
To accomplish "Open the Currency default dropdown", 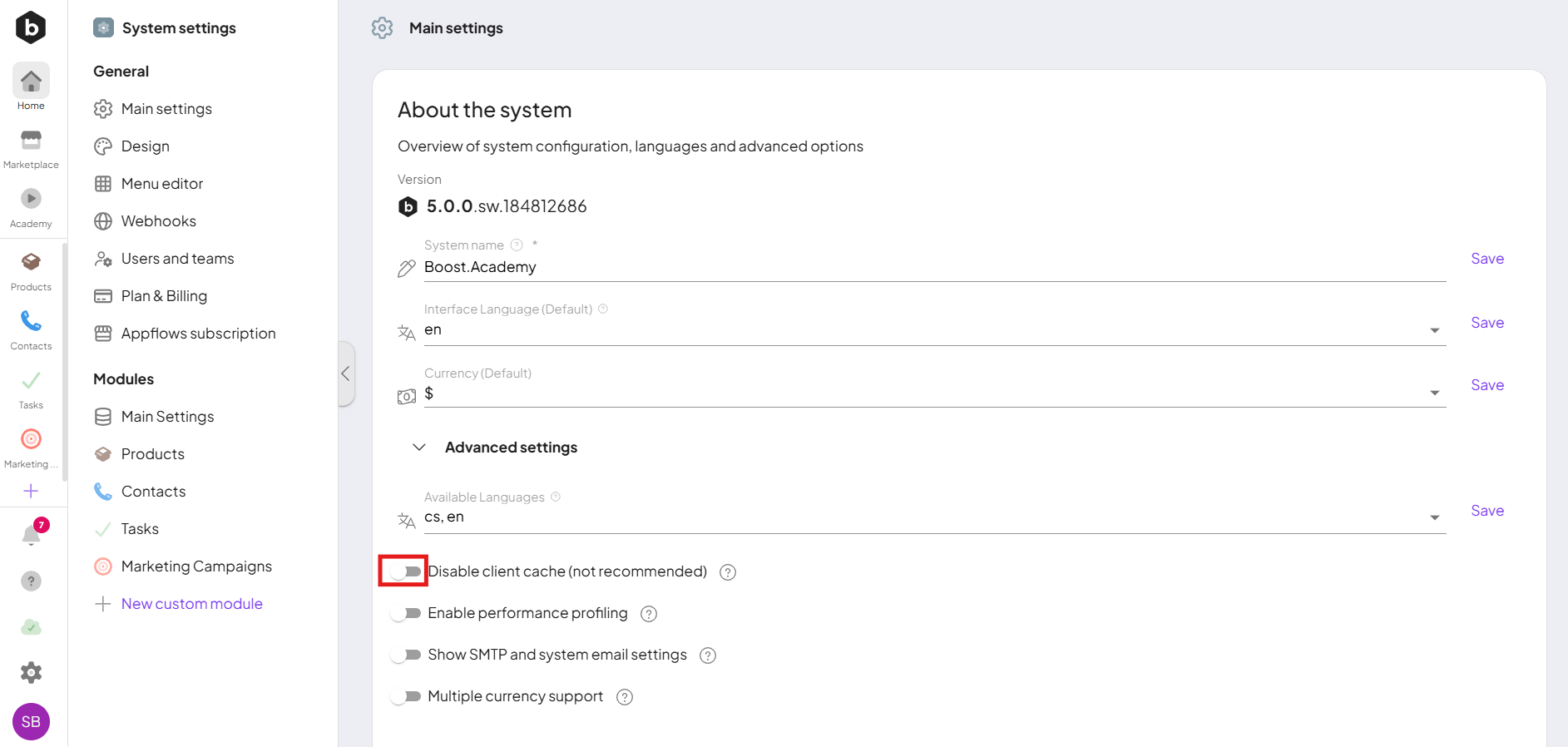I will pos(1434,393).
